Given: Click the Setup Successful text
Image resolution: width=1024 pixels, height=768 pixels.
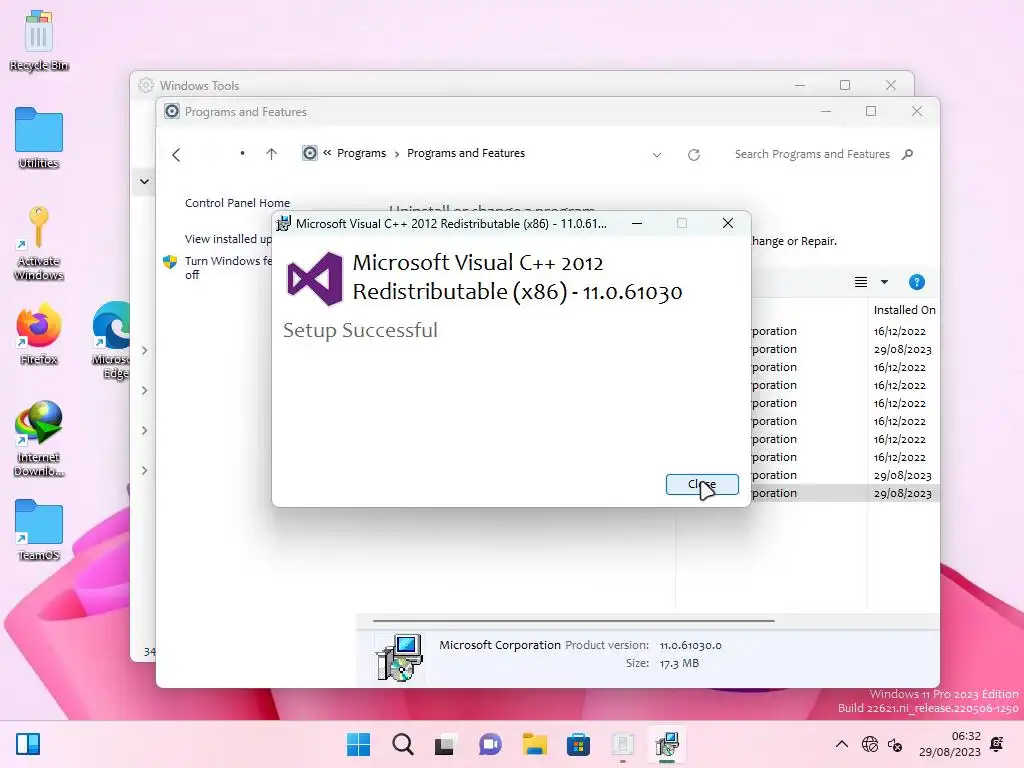Looking at the screenshot, I should (x=360, y=330).
